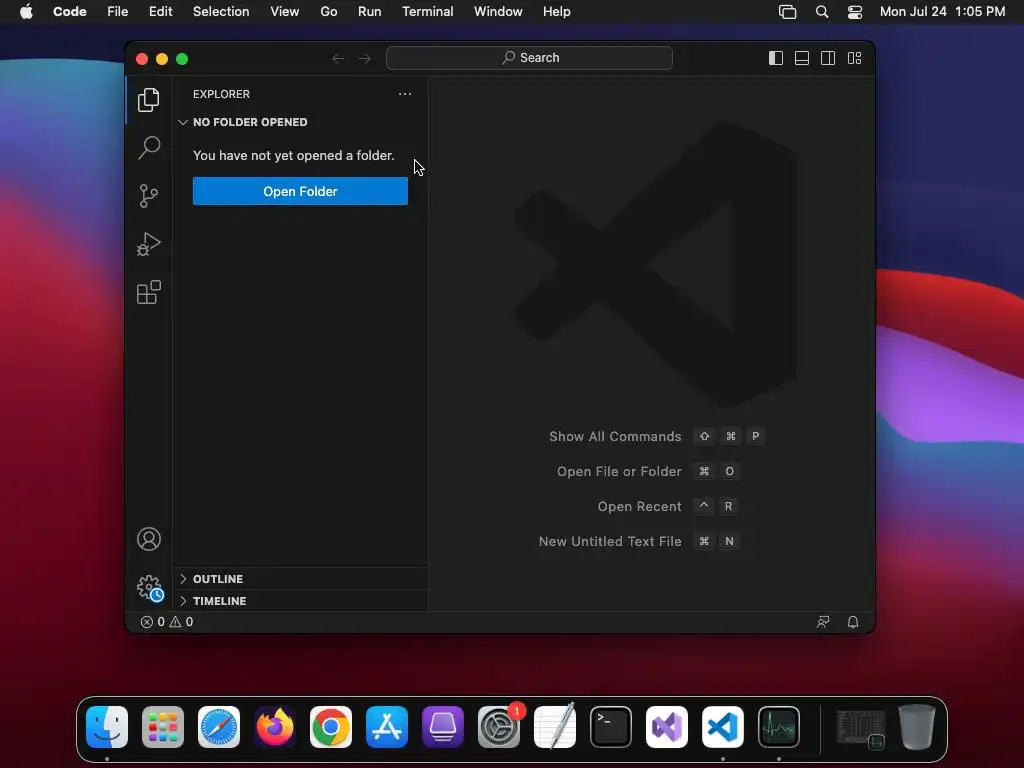Open Launchpad from the Dock
This screenshot has height=768, width=1024.
tap(163, 727)
